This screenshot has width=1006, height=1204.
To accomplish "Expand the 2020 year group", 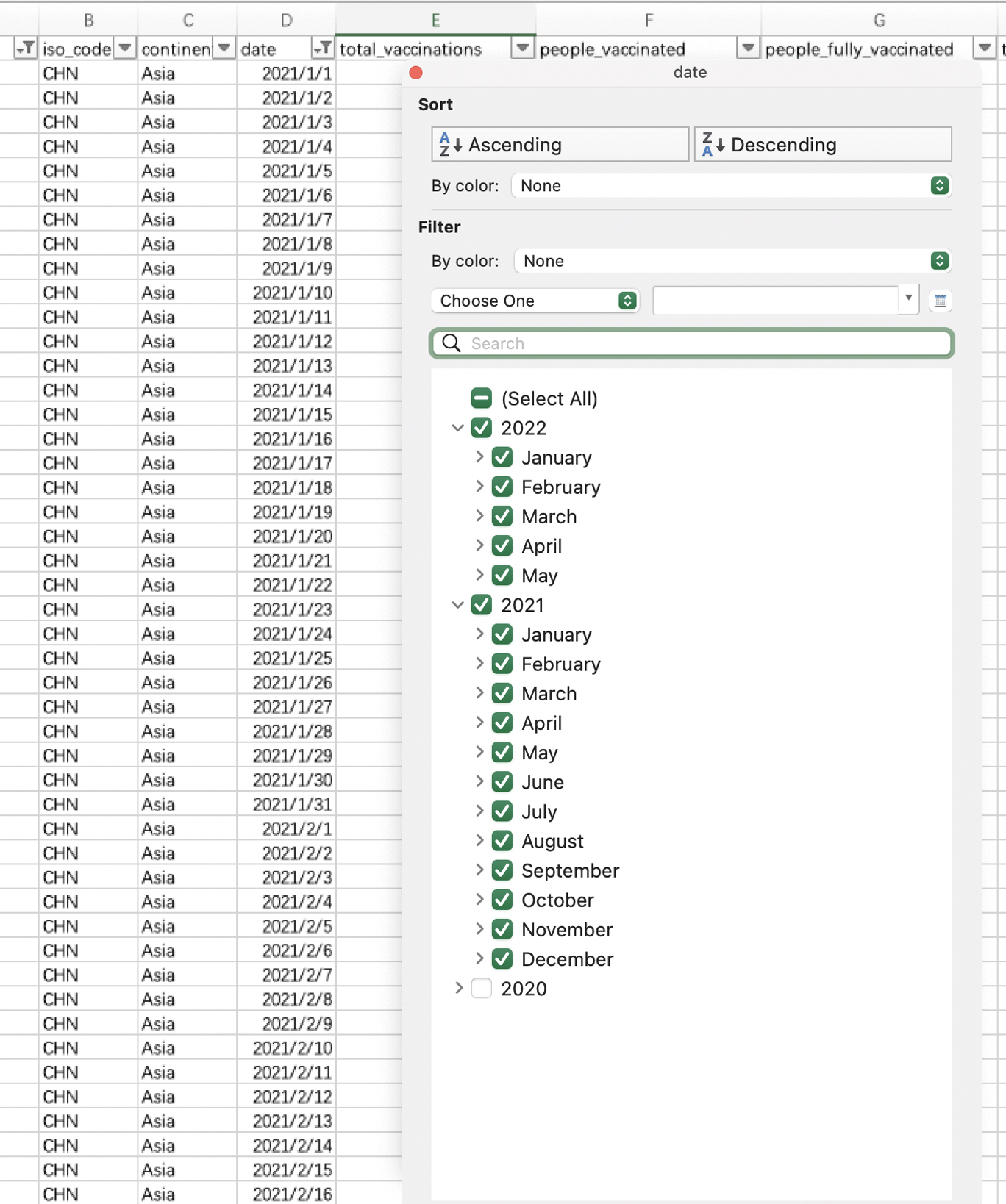I will pyautogui.click(x=458, y=989).
